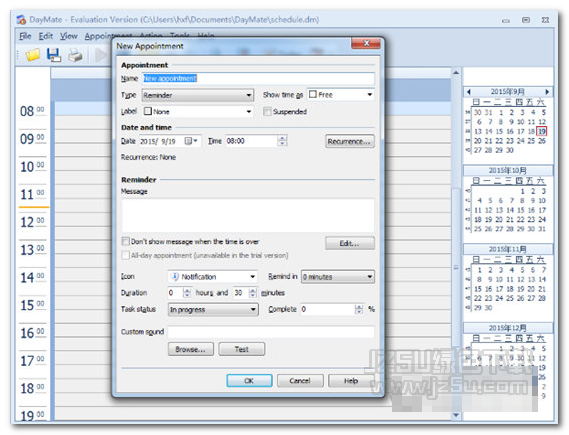Click the 12:00 time slot label

[32, 222]
